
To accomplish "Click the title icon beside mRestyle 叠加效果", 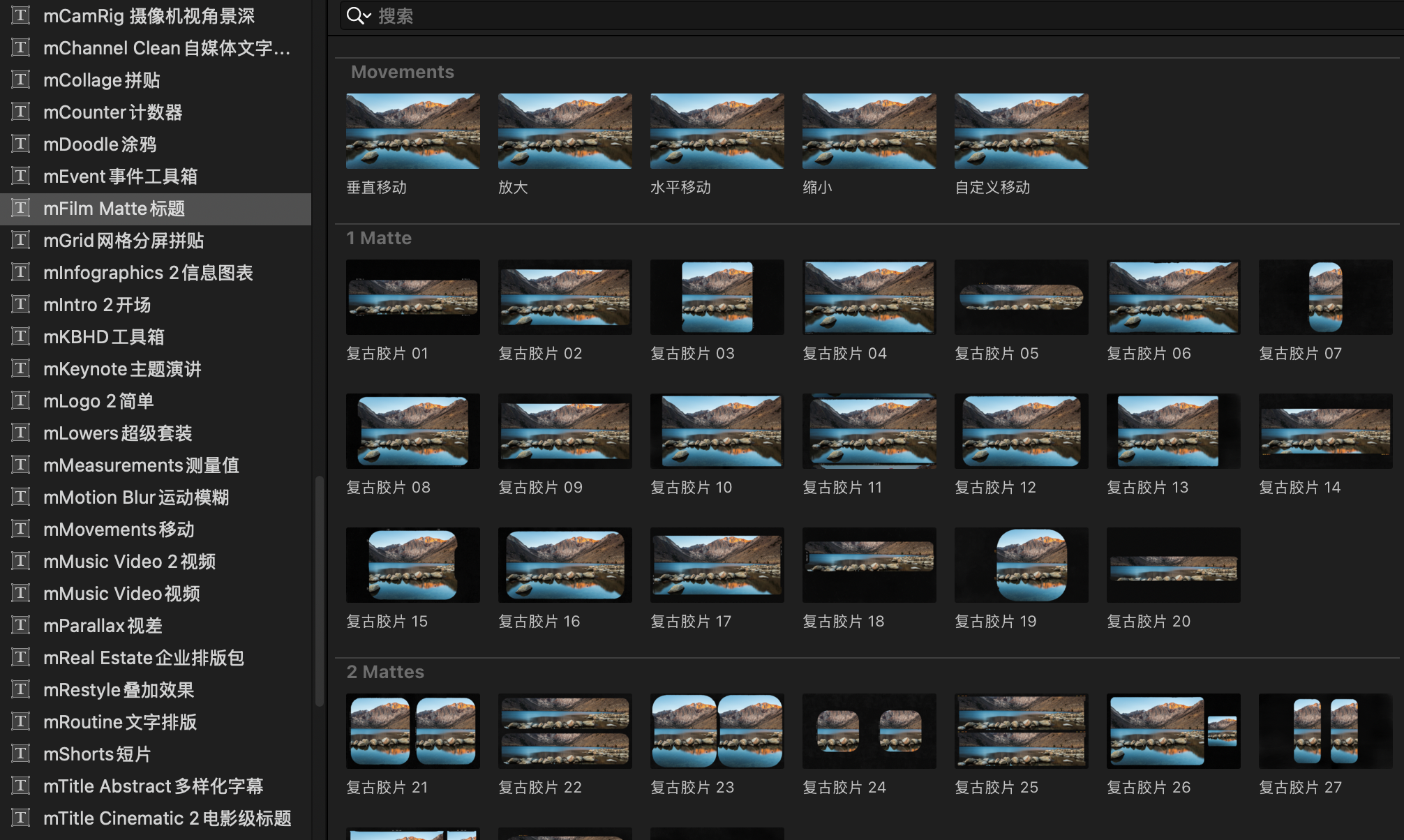I will coord(21,689).
